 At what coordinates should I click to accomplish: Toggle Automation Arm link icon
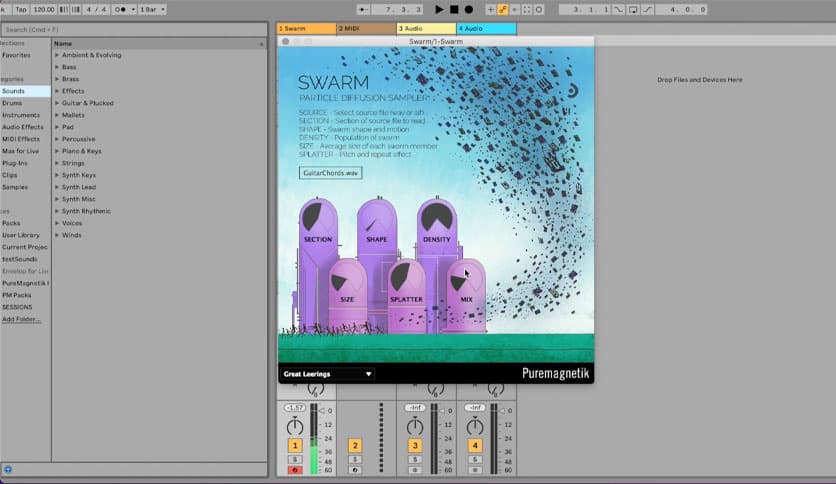tap(502, 10)
